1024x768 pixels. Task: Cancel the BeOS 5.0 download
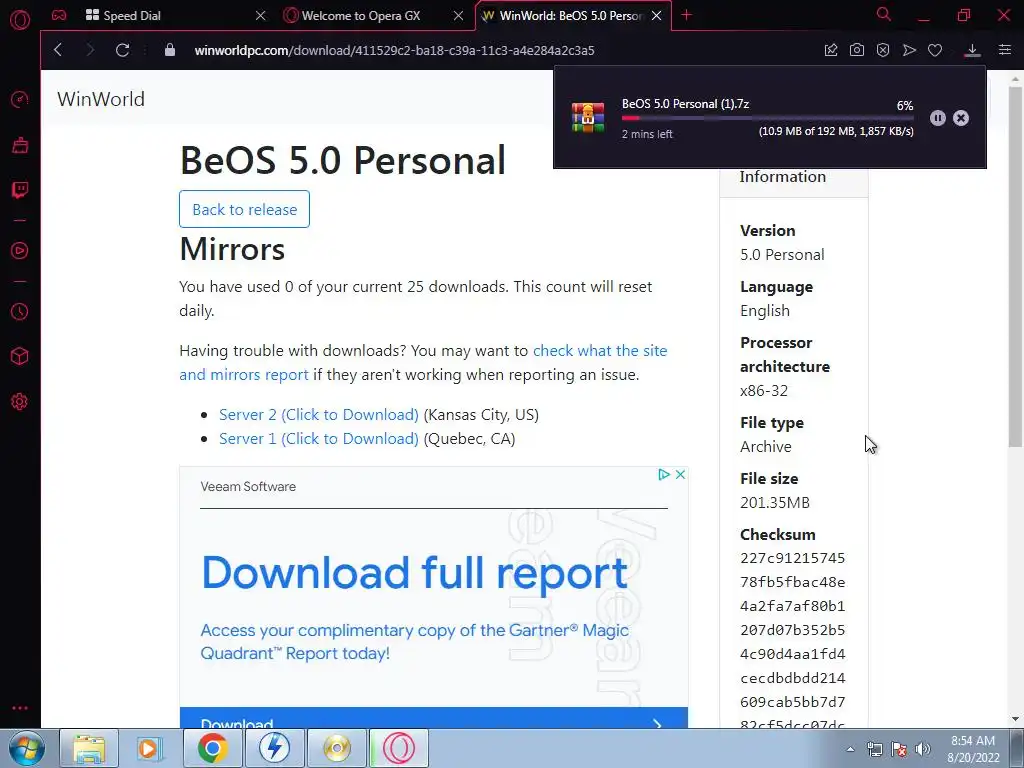(x=961, y=118)
